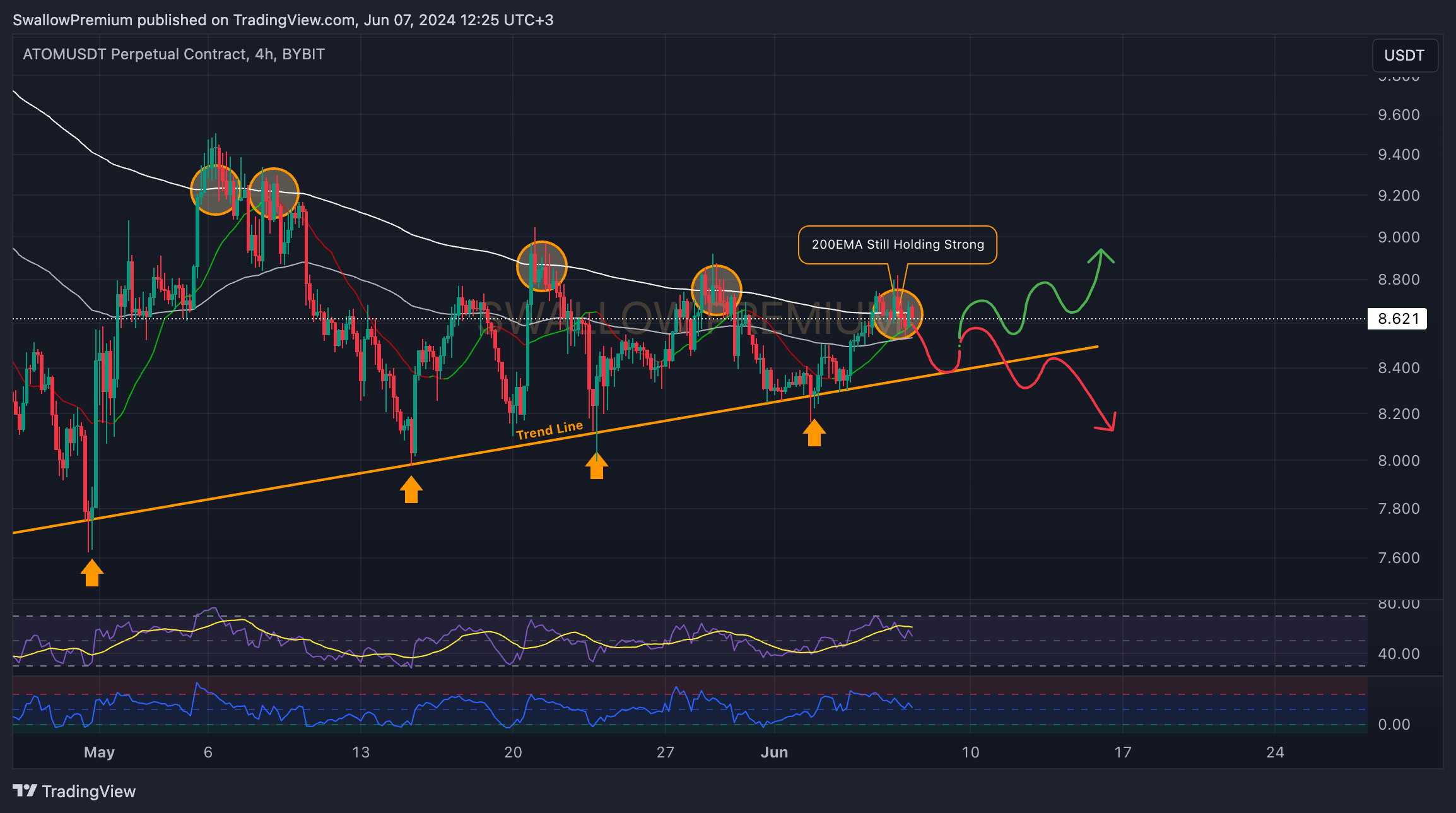This screenshot has width=1456, height=813.
Task: Click the '6' date axis label
Action: point(208,752)
